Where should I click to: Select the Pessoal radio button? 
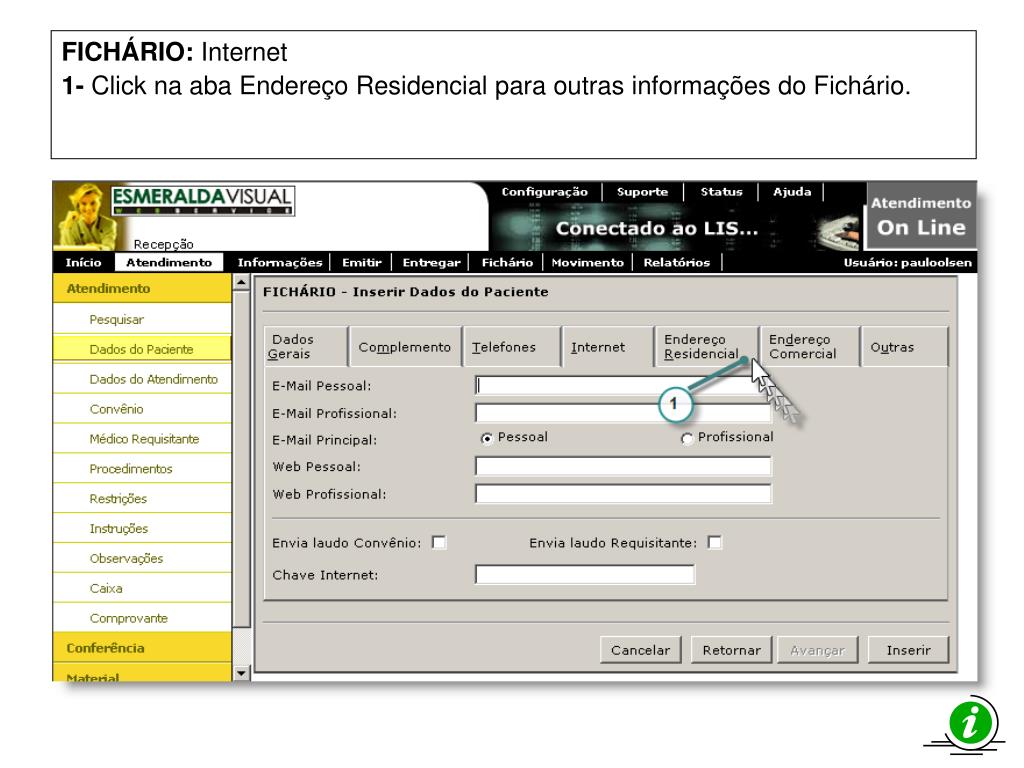487,439
